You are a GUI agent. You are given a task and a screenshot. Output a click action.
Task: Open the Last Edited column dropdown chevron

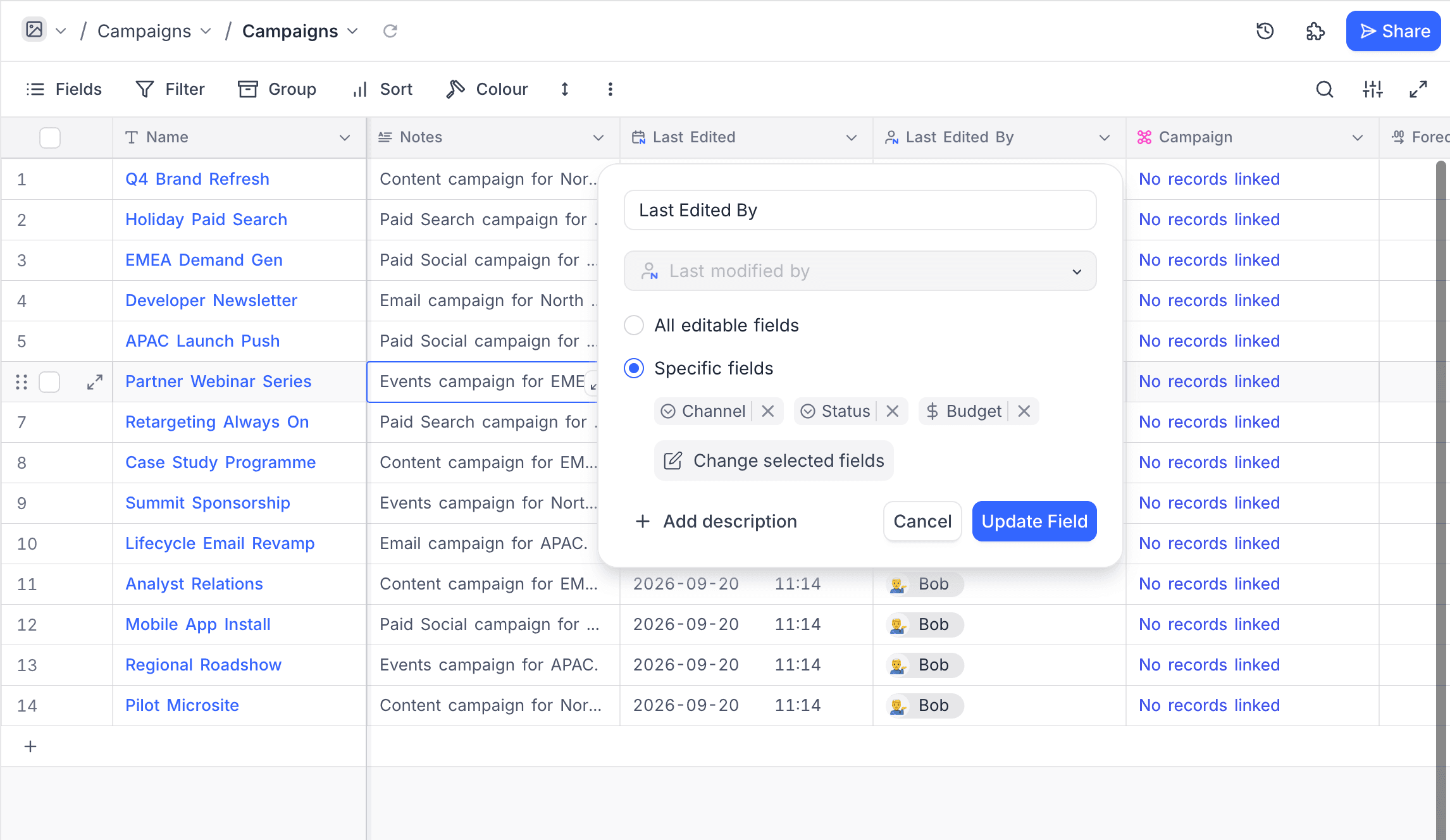pyautogui.click(x=852, y=137)
